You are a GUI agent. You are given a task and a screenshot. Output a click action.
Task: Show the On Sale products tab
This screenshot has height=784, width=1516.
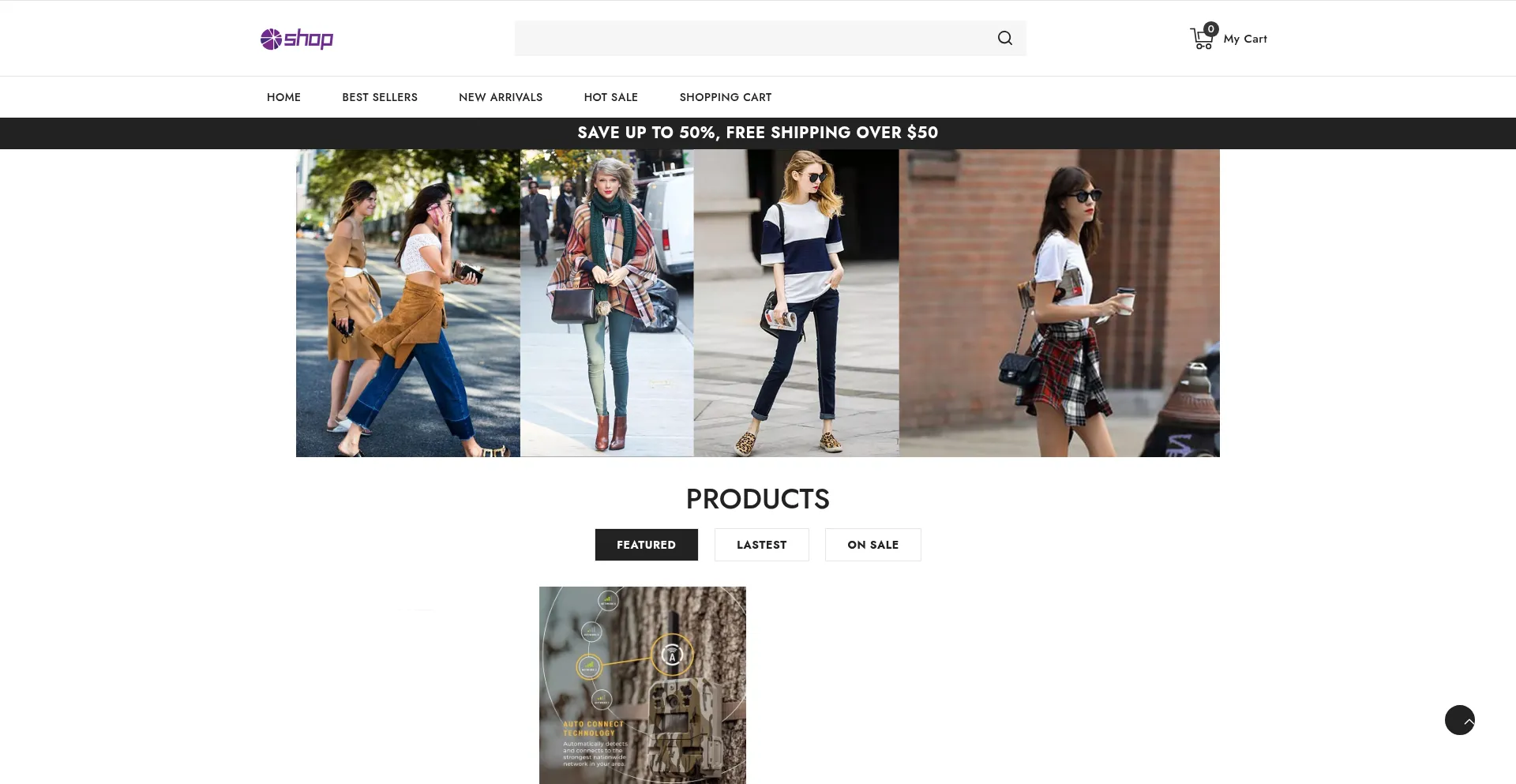[872, 545]
